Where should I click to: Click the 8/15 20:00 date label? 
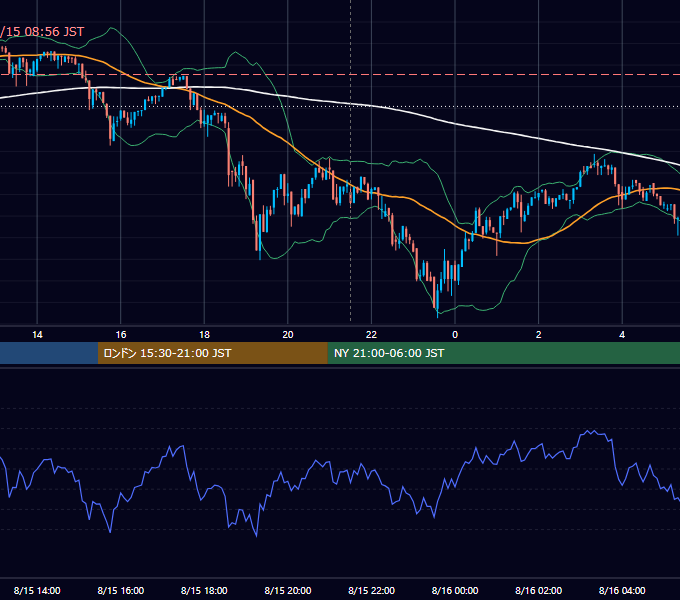point(288,590)
